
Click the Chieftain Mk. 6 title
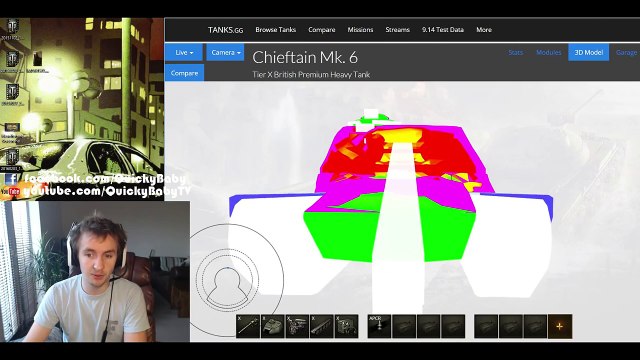coord(305,58)
